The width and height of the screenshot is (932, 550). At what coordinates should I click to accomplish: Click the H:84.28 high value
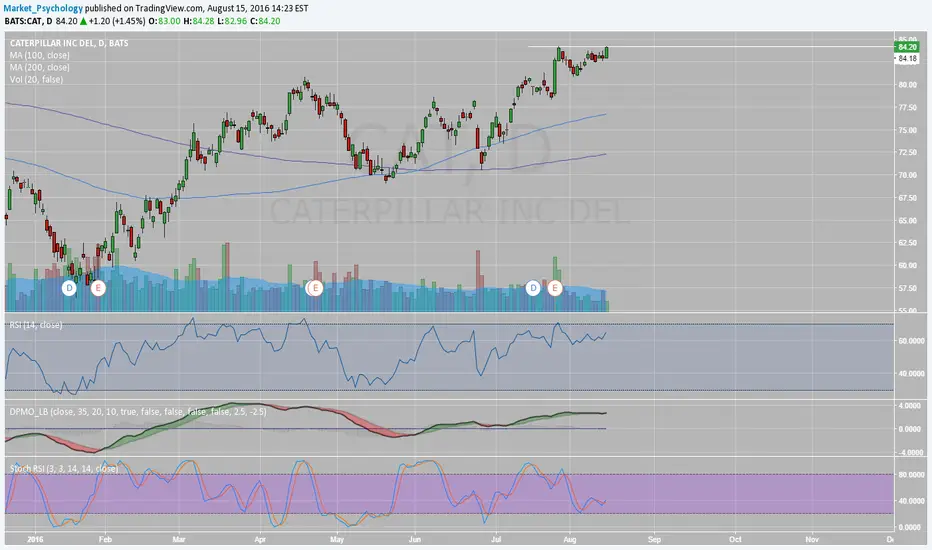click(198, 21)
